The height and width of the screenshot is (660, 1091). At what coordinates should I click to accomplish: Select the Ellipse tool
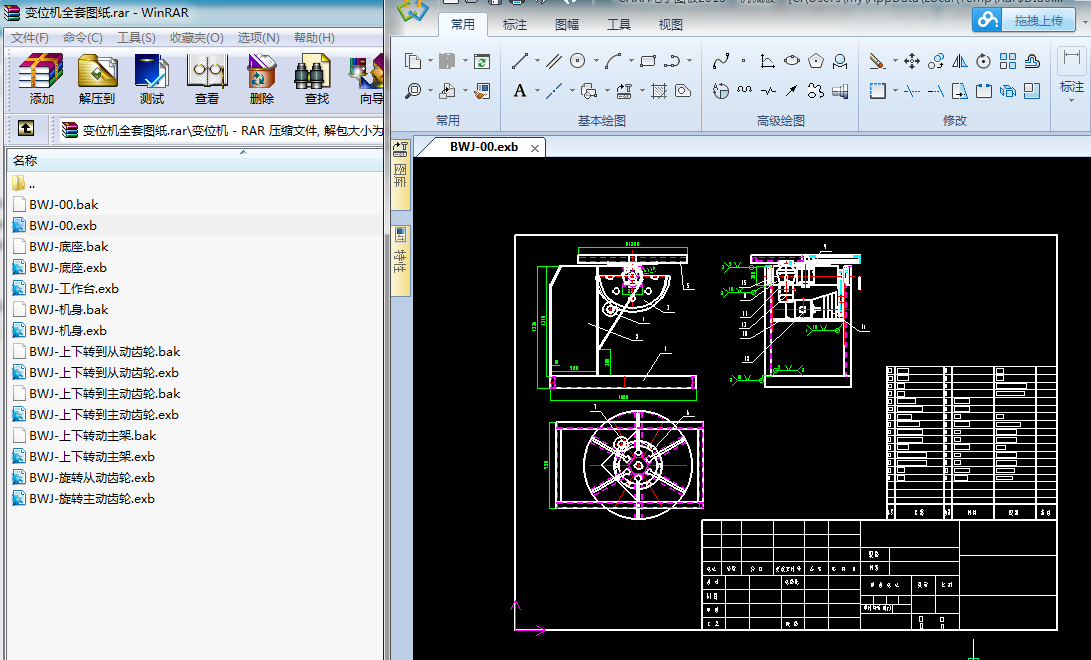click(792, 61)
